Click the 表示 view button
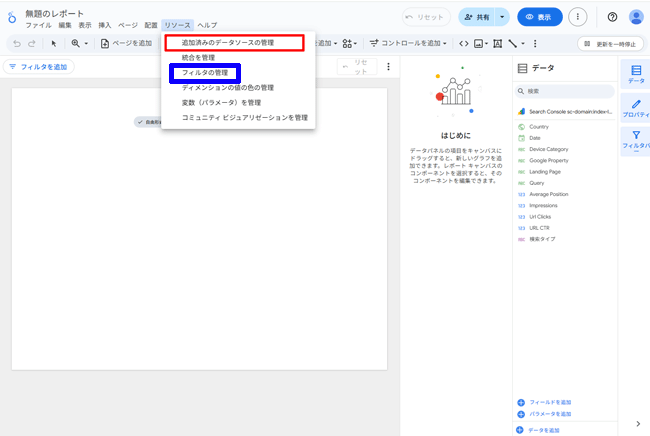 point(539,17)
